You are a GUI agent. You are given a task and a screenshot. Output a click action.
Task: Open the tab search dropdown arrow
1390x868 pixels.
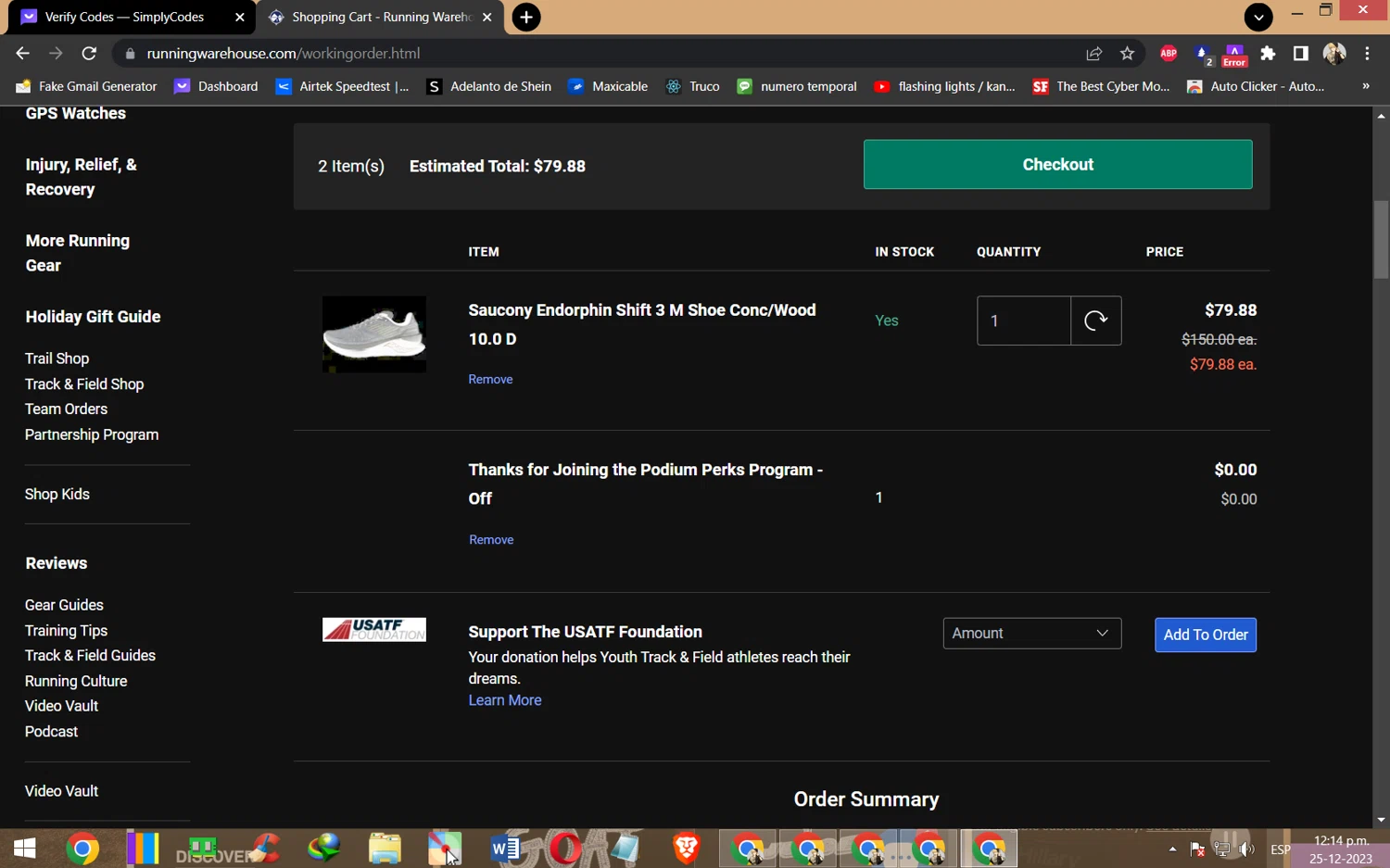click(1258, 17)
